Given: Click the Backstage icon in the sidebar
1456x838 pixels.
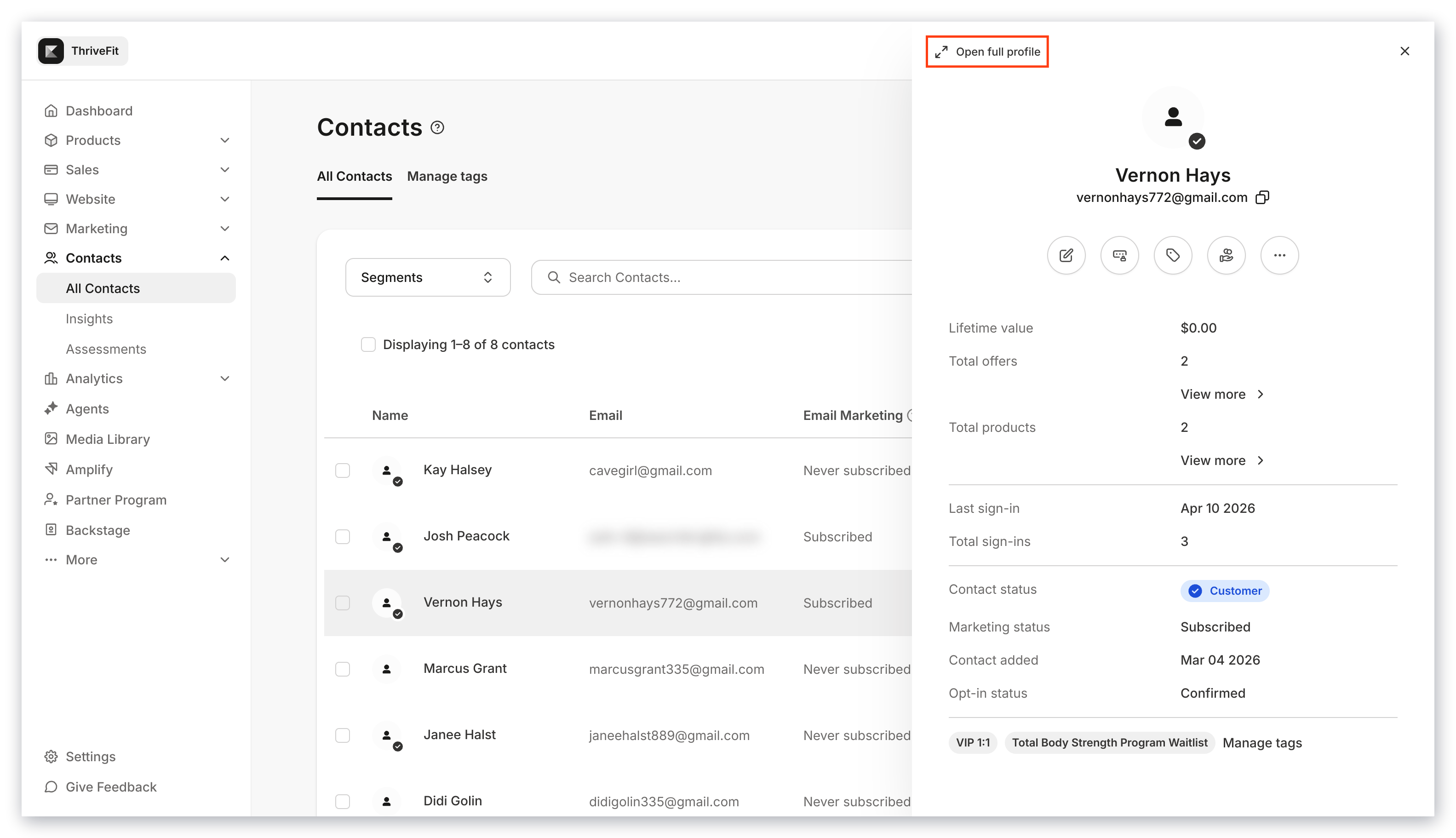Looking at the screenshot, I should pyautogui.click(x=51, y=530).
